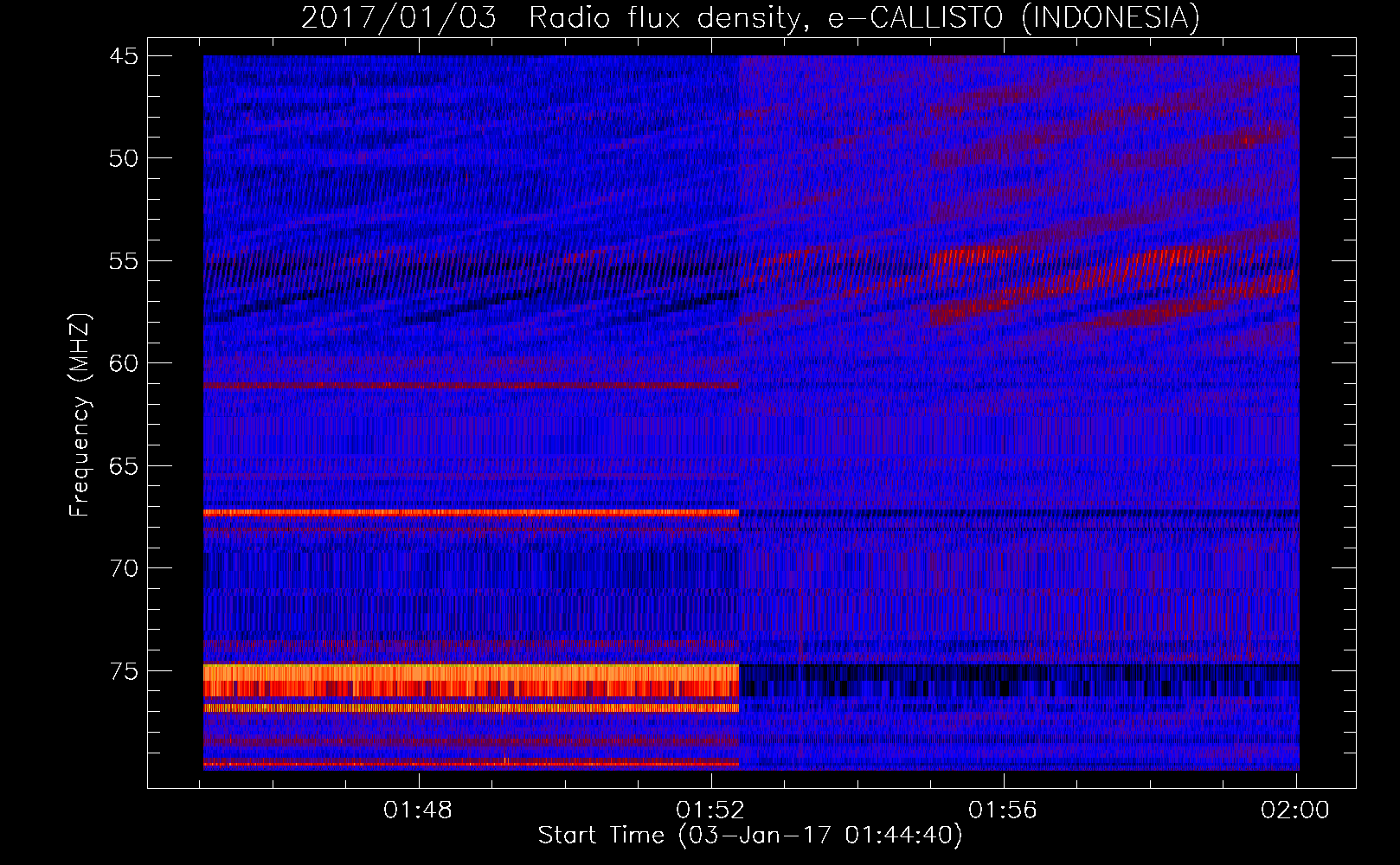Click the thin red line near 61 MHz

[x=471, y=385]
